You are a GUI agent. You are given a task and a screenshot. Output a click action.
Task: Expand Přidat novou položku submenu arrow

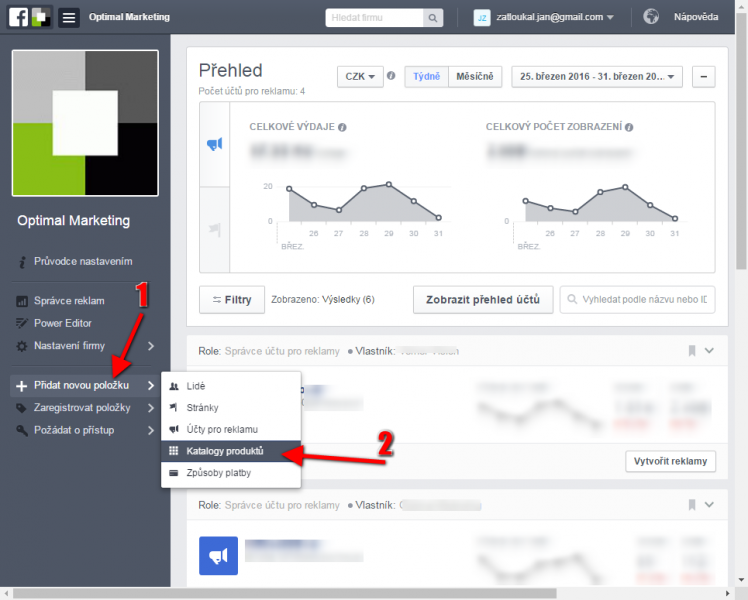(x=151, y=385)
